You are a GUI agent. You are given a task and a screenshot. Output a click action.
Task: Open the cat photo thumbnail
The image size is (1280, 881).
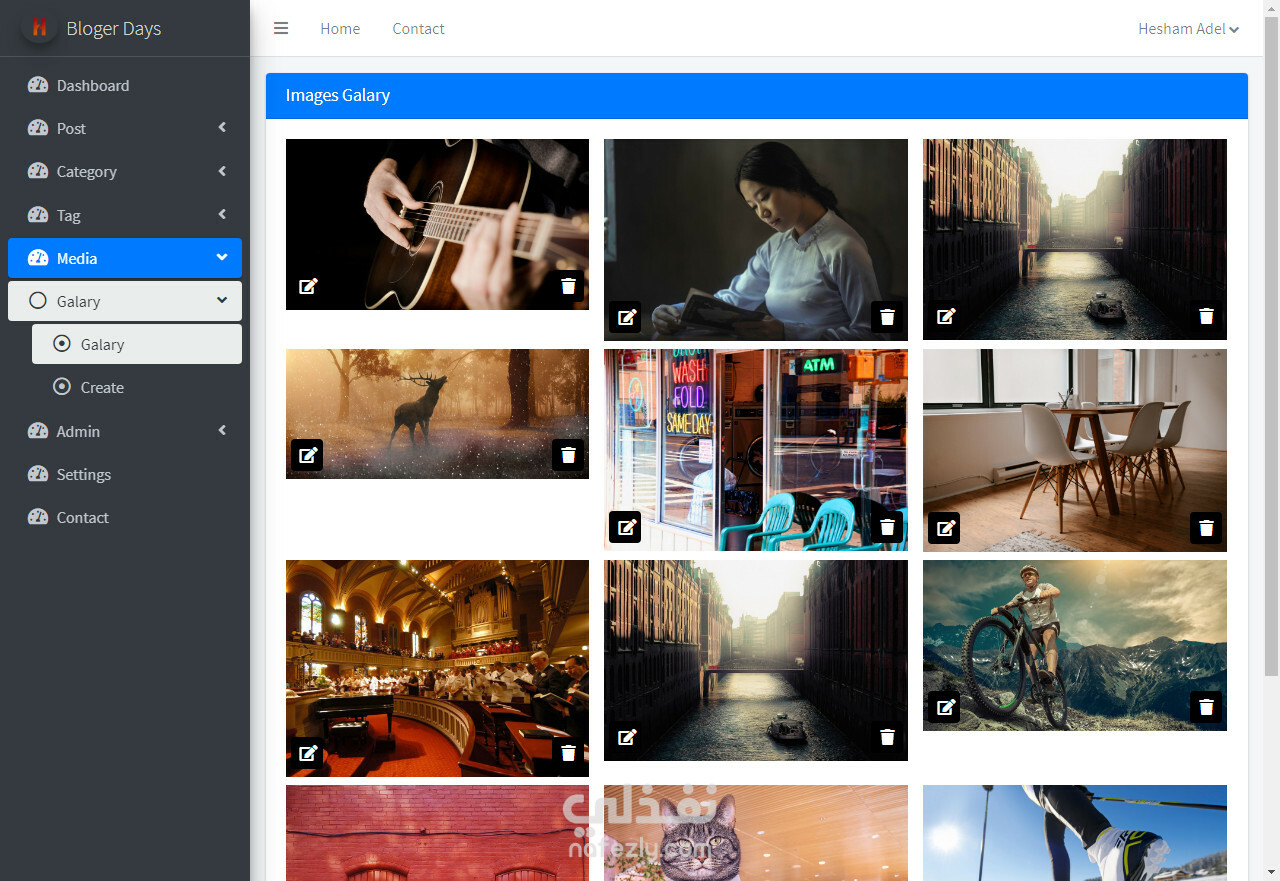point(756,833)
